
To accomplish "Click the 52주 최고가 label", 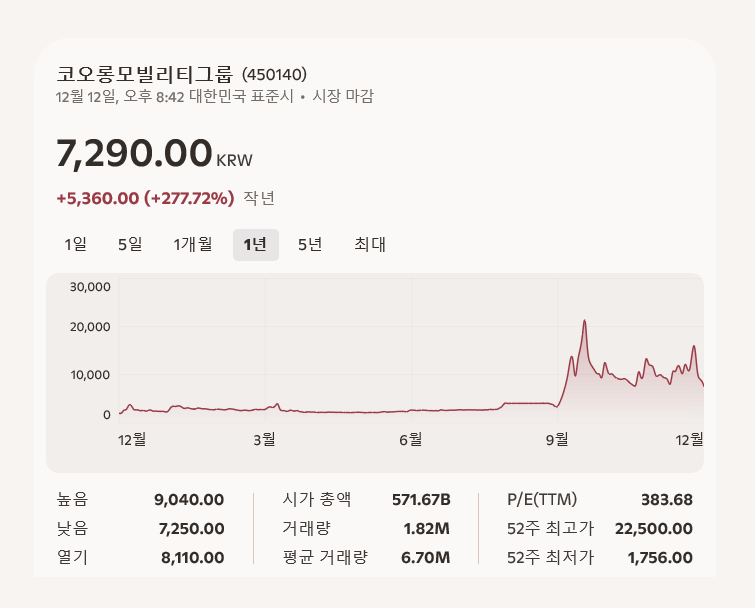I will point(550,528).
